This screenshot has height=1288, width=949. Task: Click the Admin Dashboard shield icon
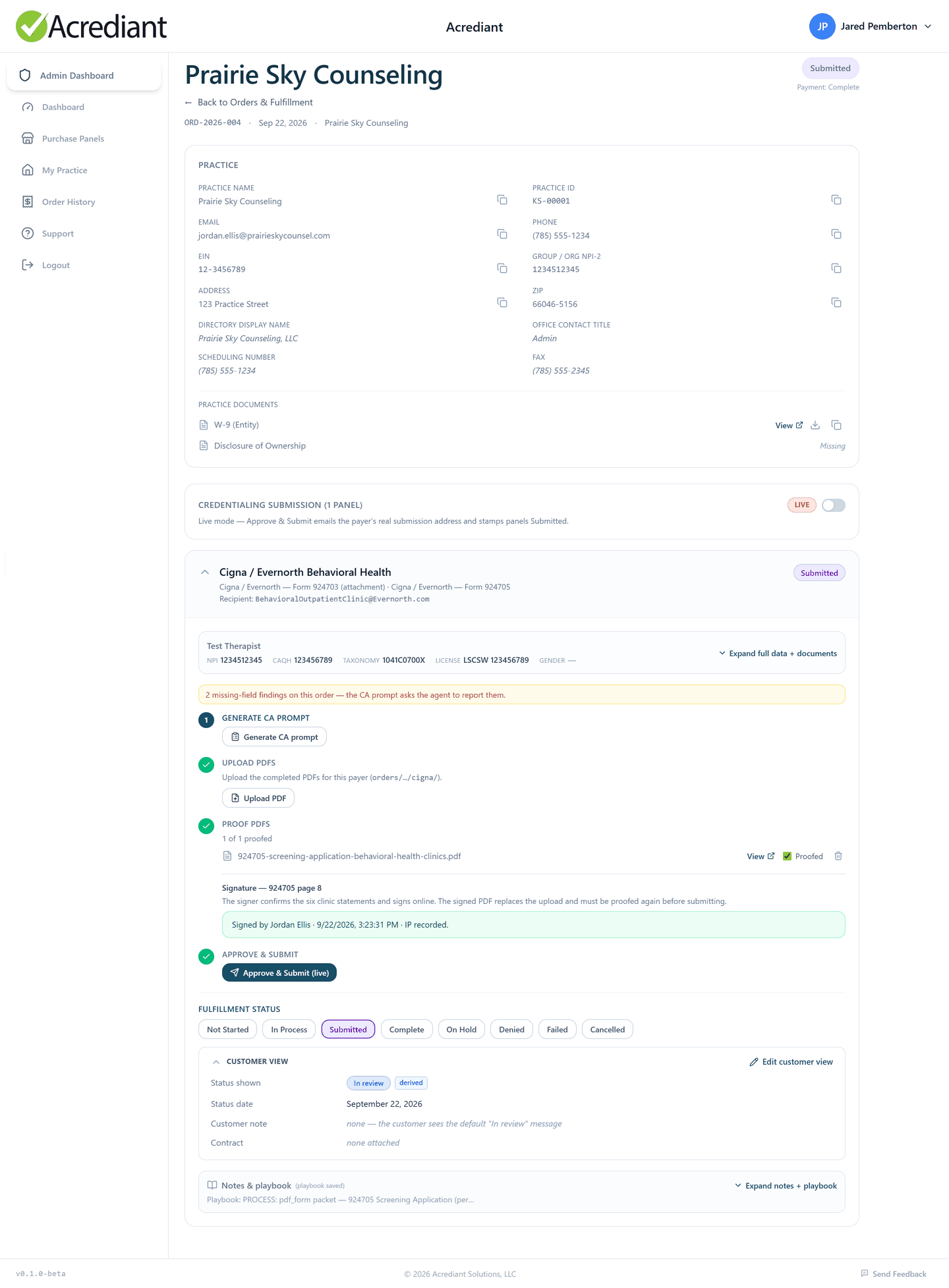[25, 75]
